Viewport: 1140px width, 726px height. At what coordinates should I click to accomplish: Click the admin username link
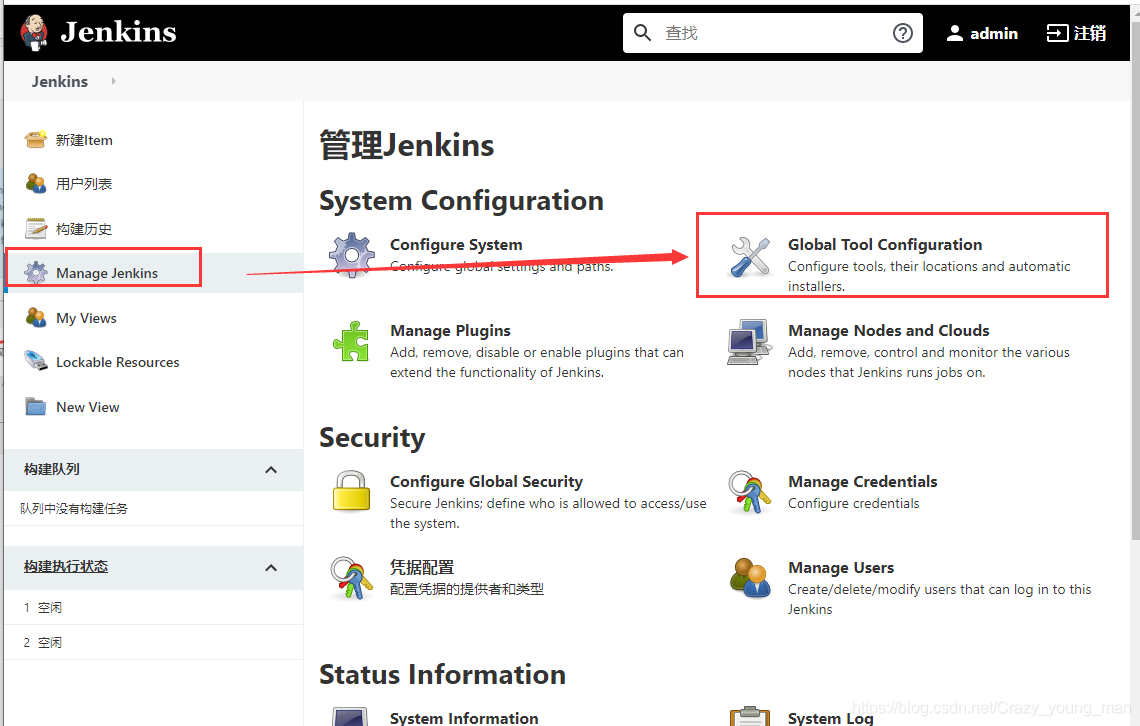point(994,33)
